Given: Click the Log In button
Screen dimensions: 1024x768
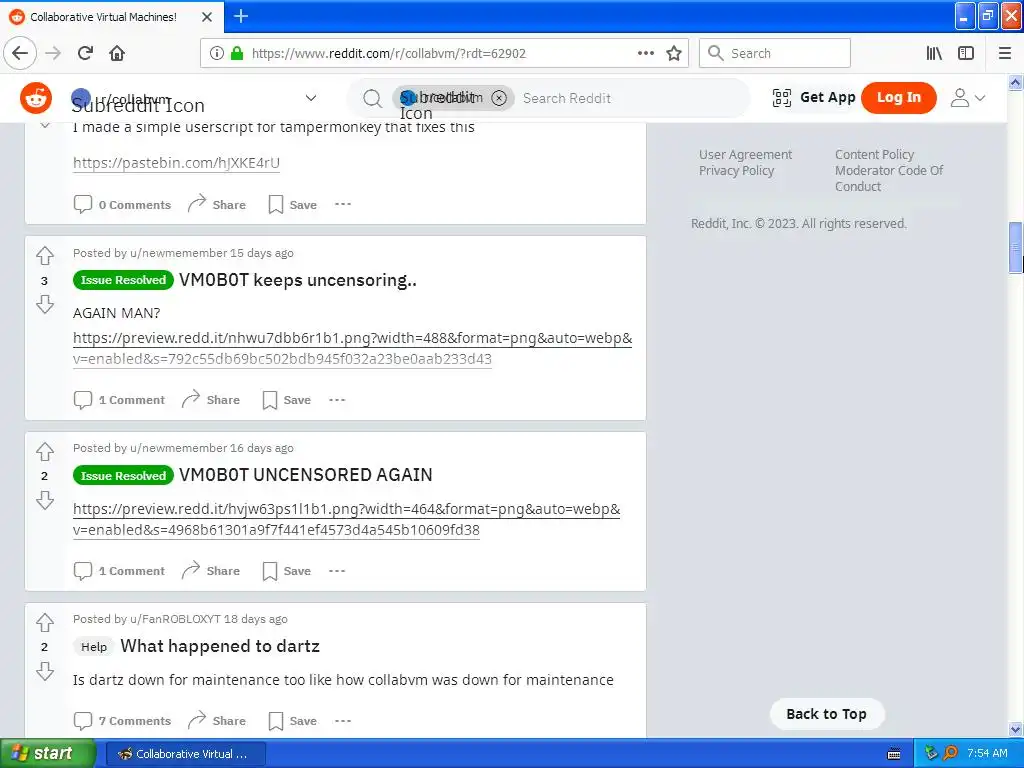Looking at the screenshot, I should tap(899, 98).
